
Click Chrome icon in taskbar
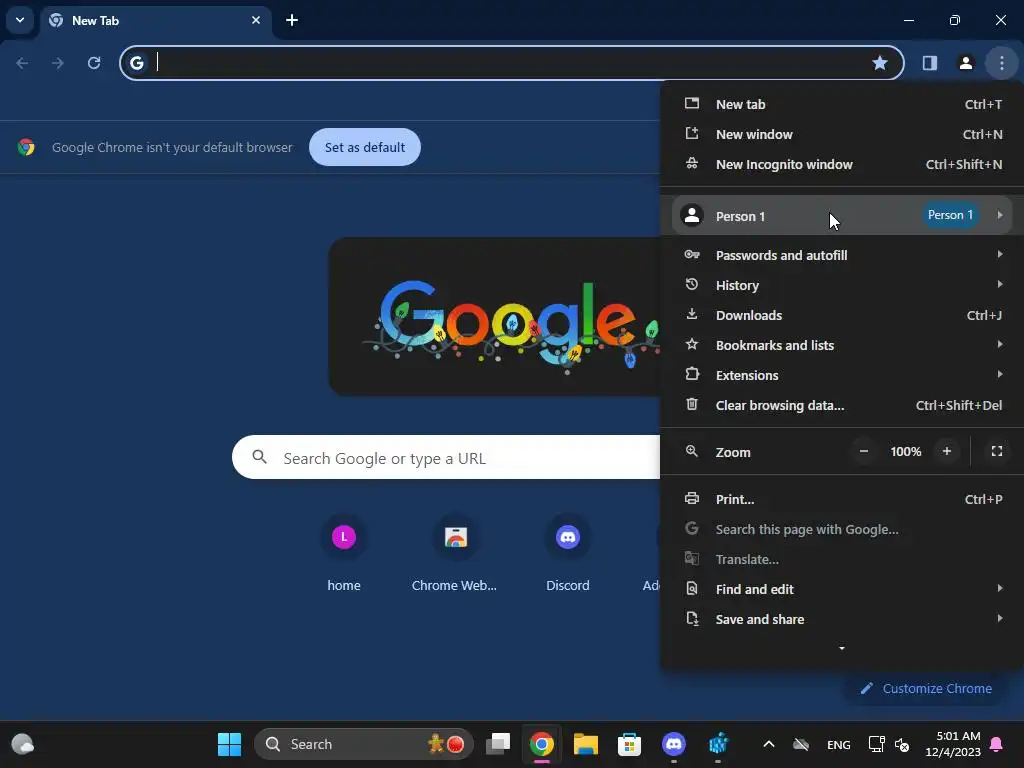541,744
